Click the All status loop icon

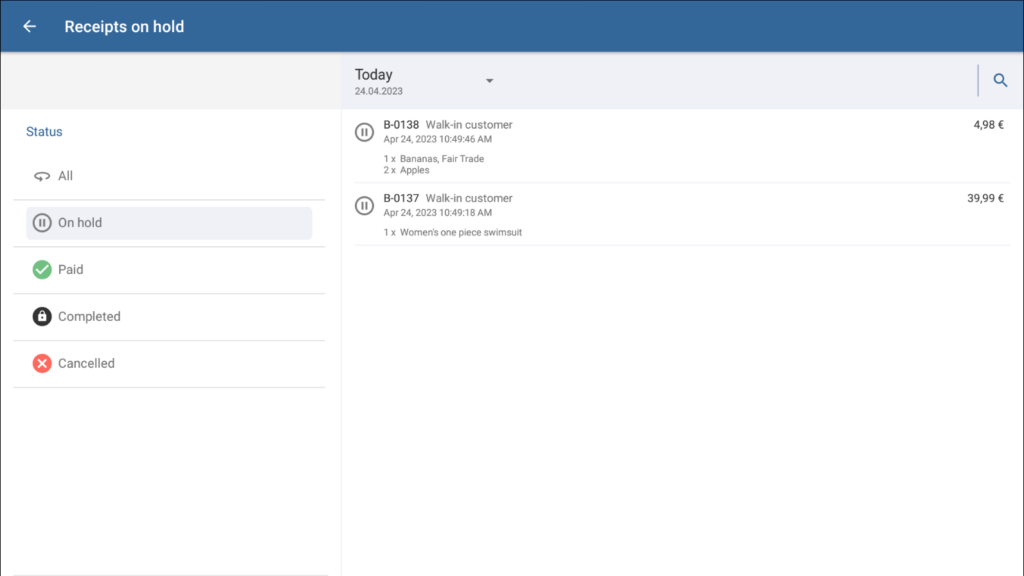(x=42, y=176)
